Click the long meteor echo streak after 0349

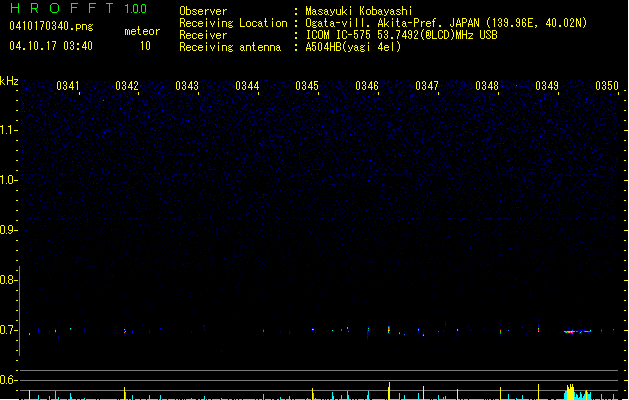577,331
